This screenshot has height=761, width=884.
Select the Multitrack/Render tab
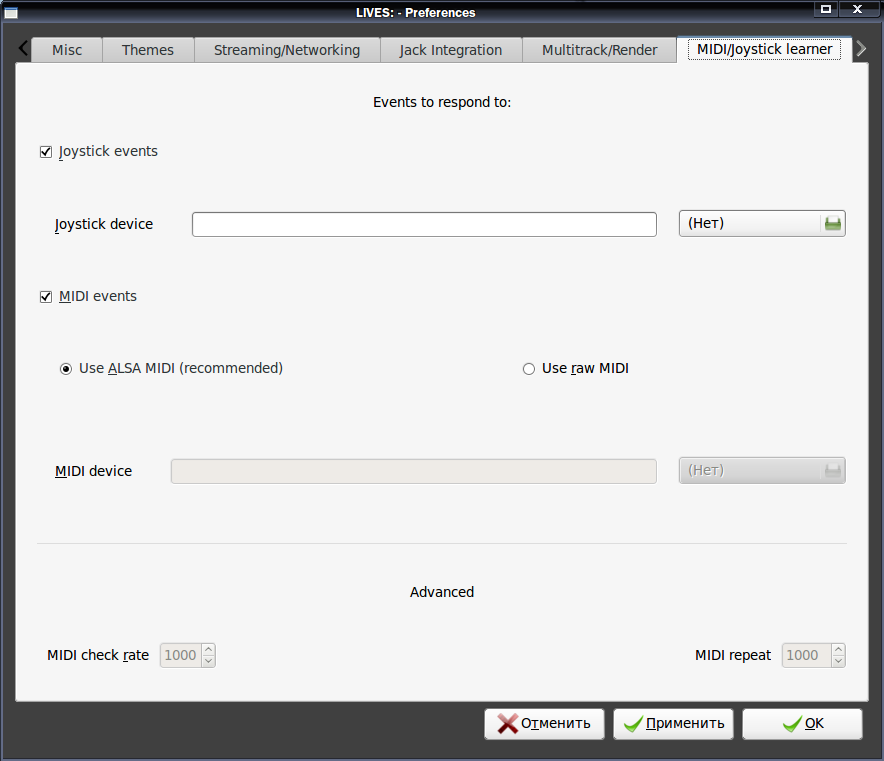tap(599, 50)
